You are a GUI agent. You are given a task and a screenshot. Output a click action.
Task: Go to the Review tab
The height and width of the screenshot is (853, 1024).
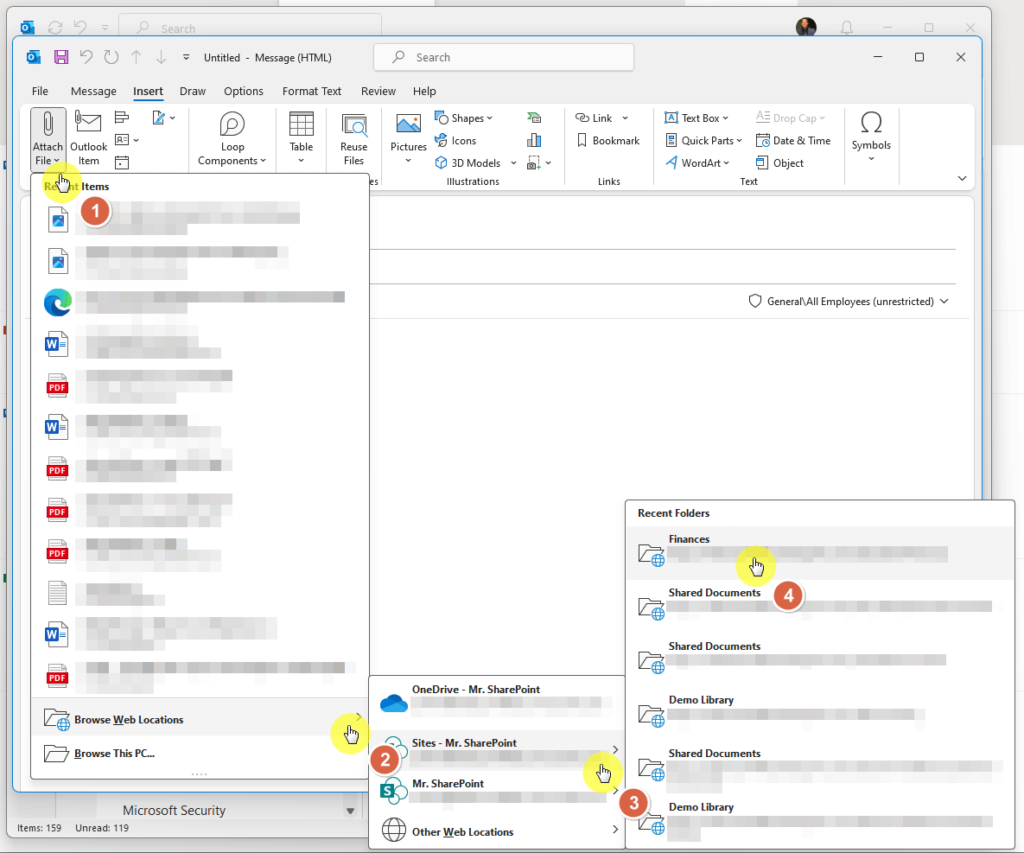pos(378,91)
